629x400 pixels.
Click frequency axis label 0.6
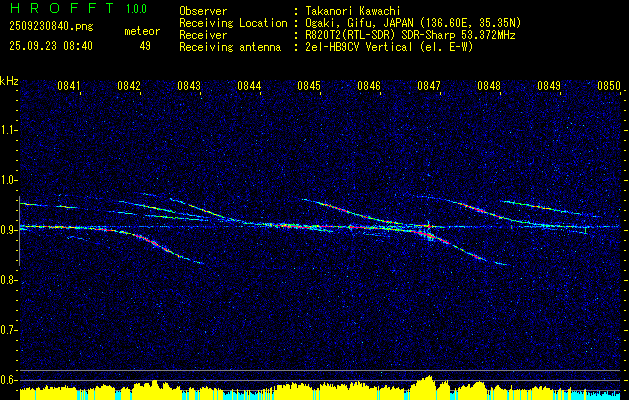(x=9, y=380)
